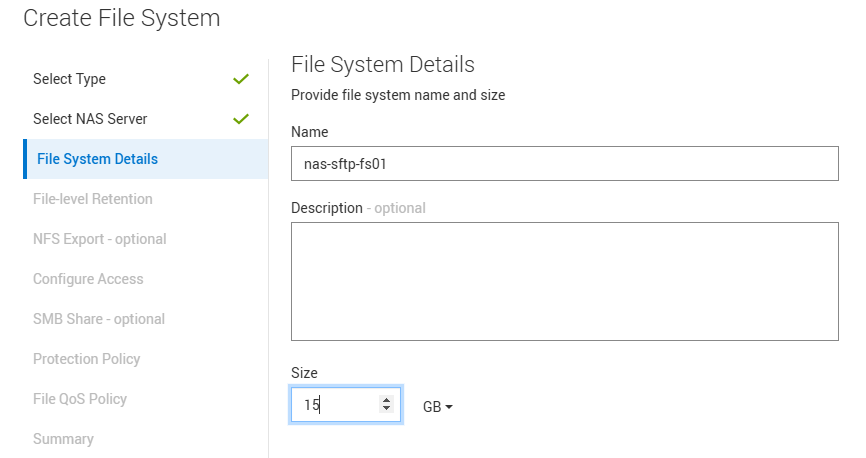Select the File System Details step

click(97, 159)
